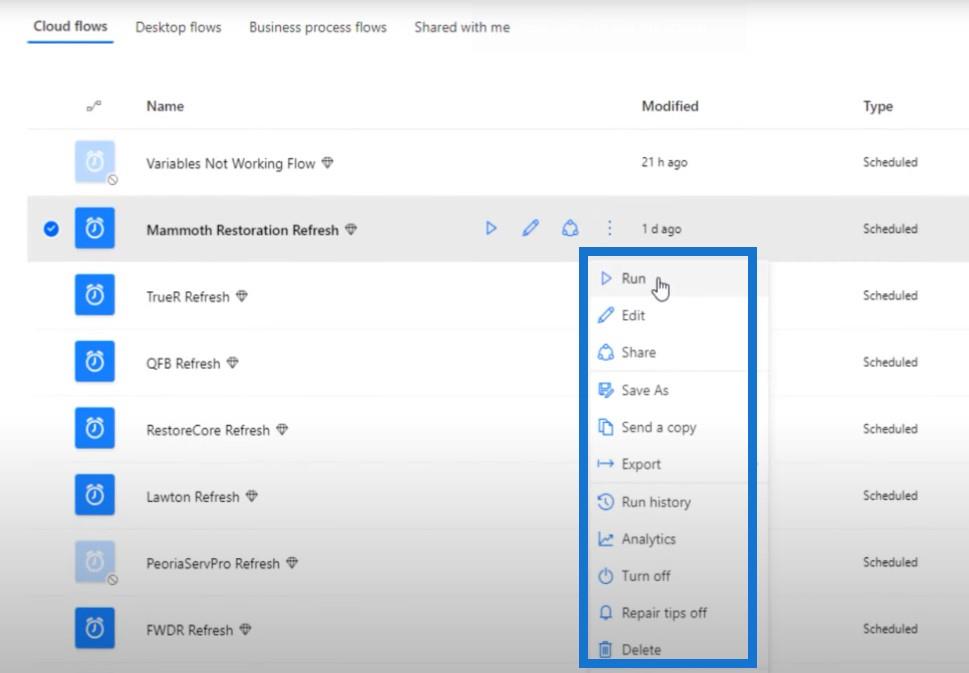Click the alarm clock icon of QFB Refresh
The height and width of the screenshot is (673, 969).
pyautogui.click(x=95, y=362)
